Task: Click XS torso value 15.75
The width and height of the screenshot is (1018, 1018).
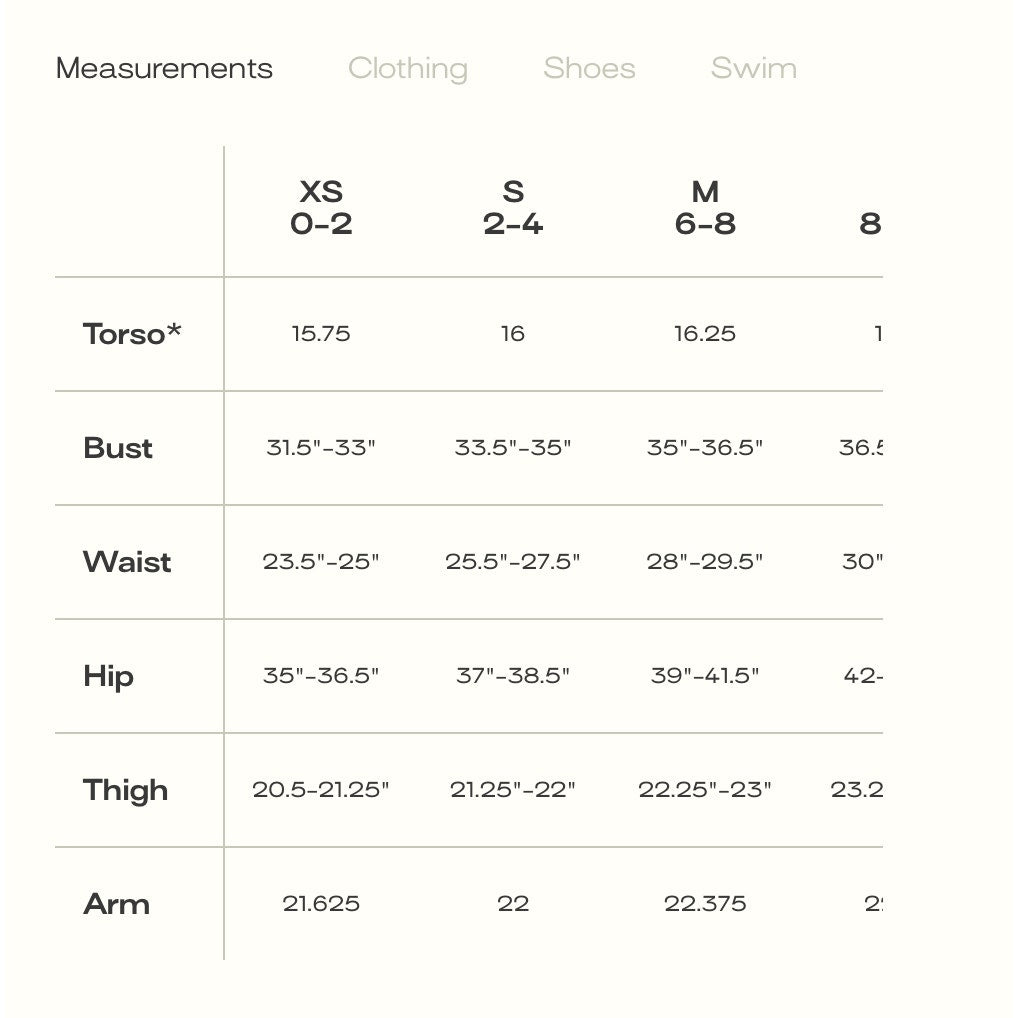Action: tap(321, 334)
